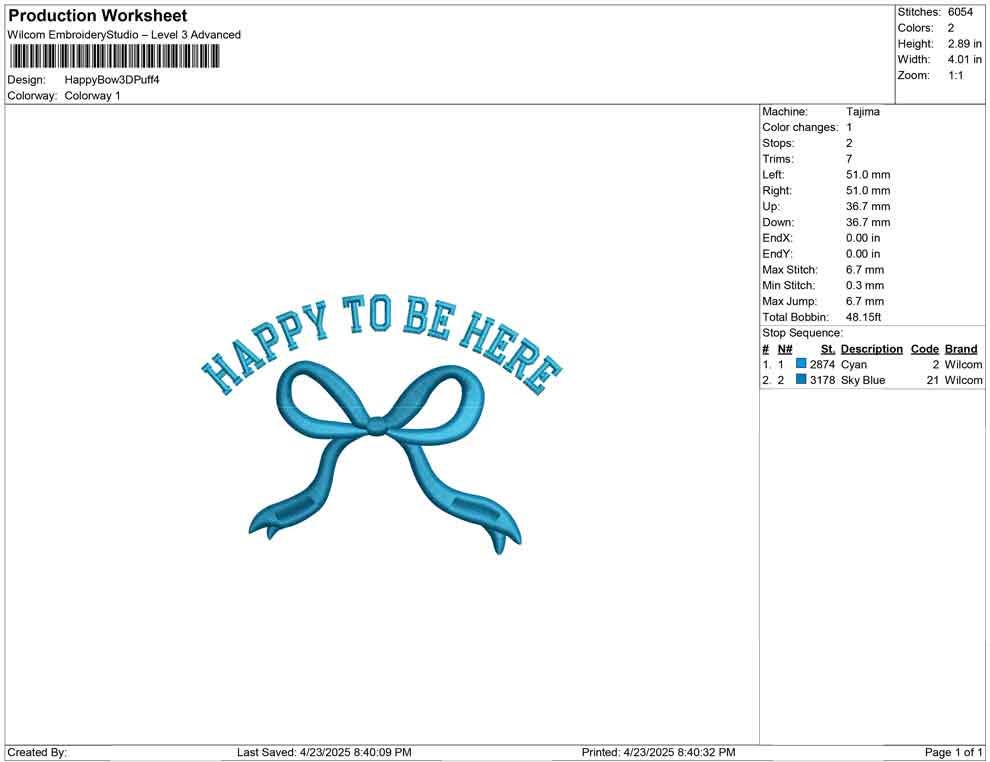Click the Colorway 1 value
990x762 pixels.
(92, 96)
